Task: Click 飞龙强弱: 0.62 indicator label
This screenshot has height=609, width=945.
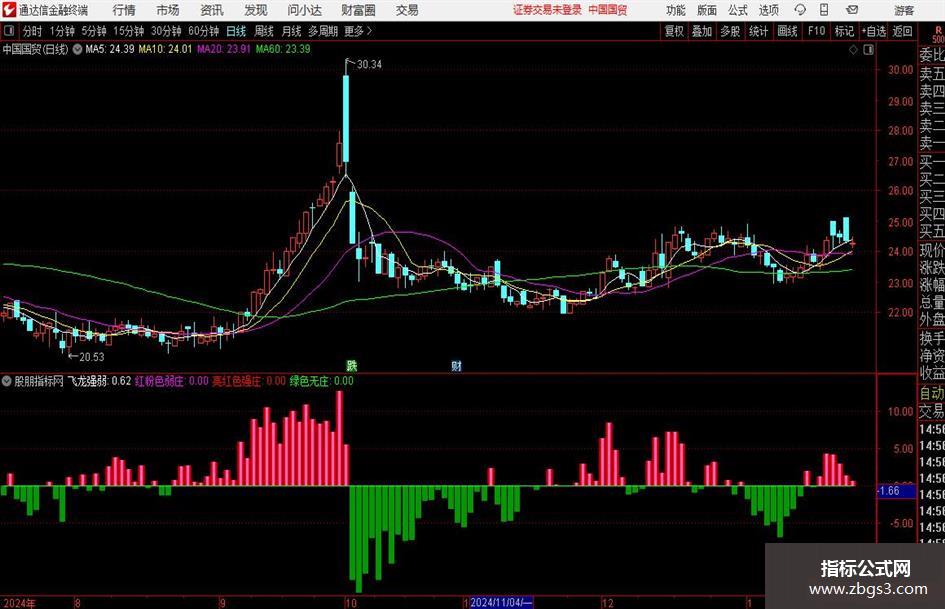Action: coord(99,381)
